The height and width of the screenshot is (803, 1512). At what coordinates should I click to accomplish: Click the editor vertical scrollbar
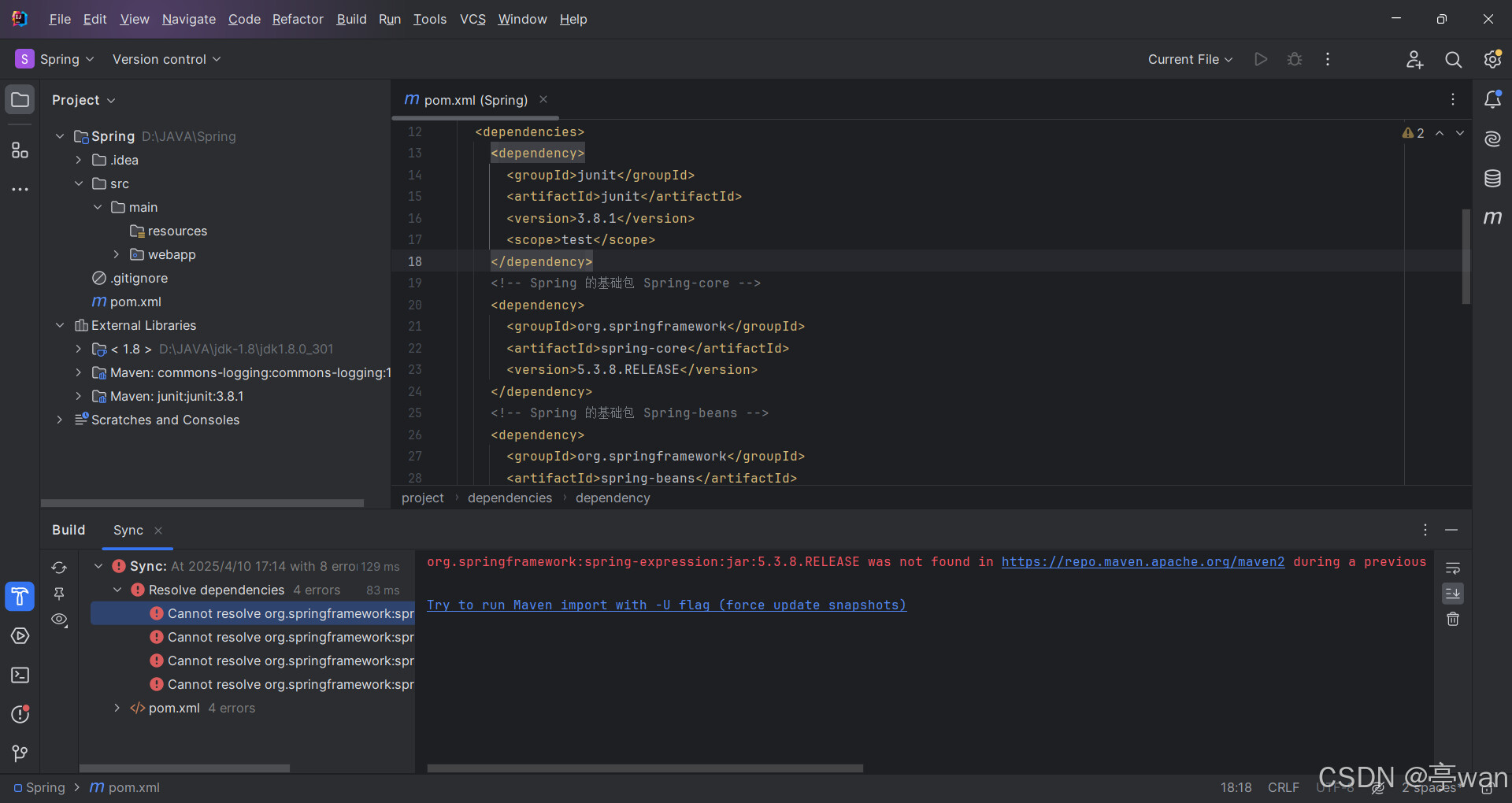click(1466, 257)
